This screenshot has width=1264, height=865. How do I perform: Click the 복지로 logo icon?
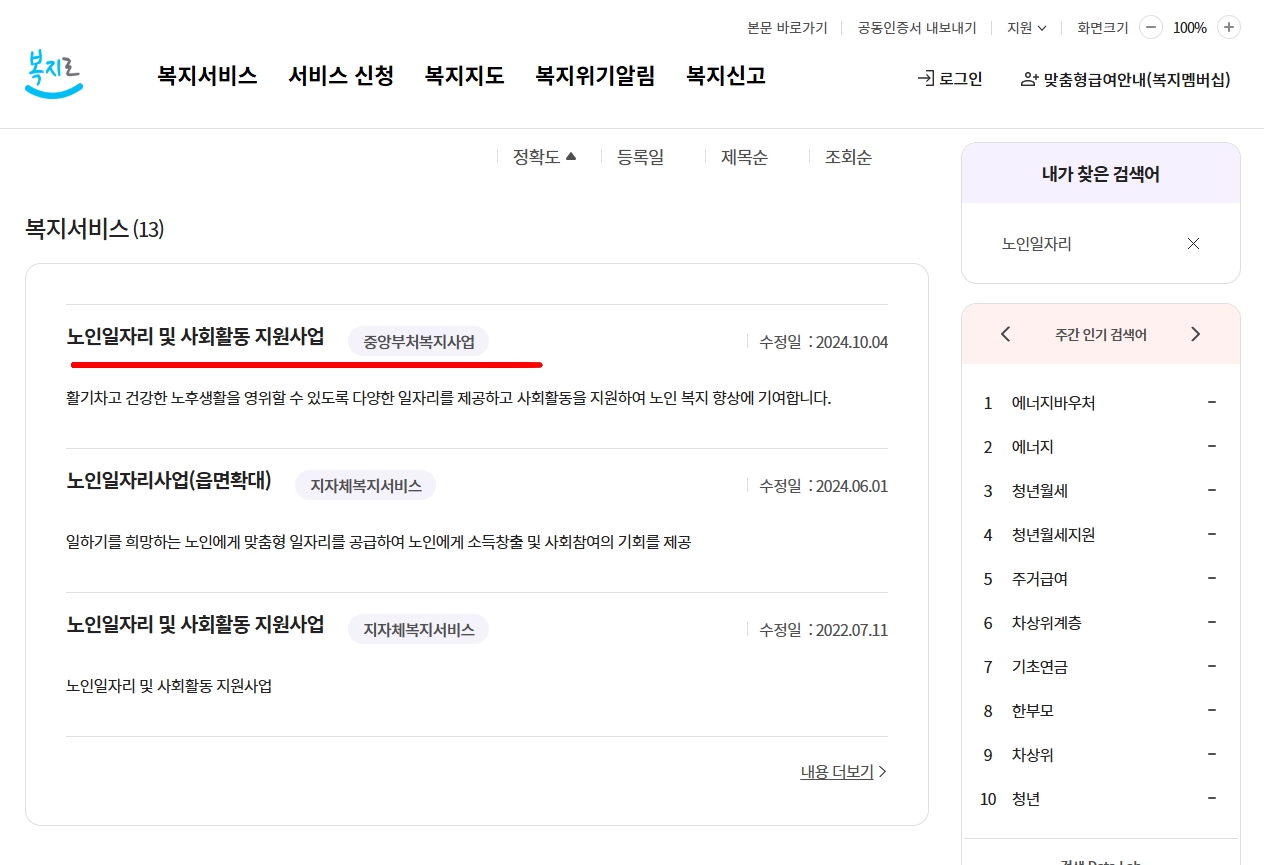[54, 75]
